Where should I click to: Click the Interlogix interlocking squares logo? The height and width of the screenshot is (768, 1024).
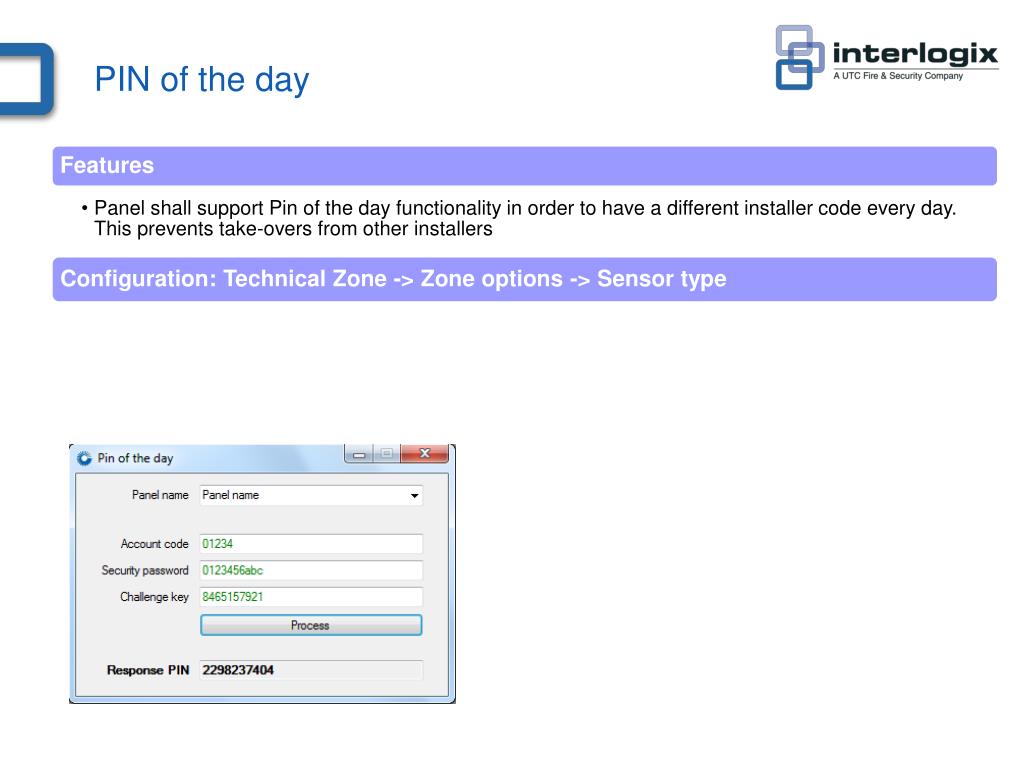pos(799,57)
